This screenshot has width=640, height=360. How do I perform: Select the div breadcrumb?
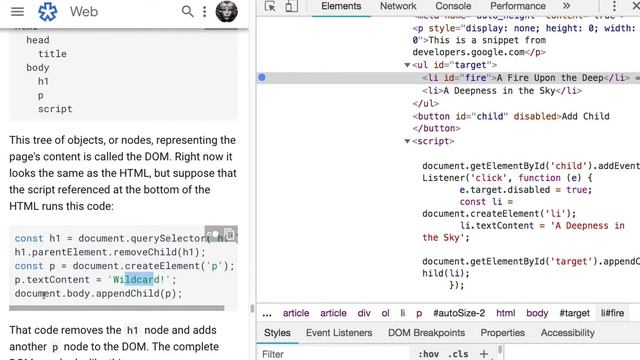pos(364,313)
